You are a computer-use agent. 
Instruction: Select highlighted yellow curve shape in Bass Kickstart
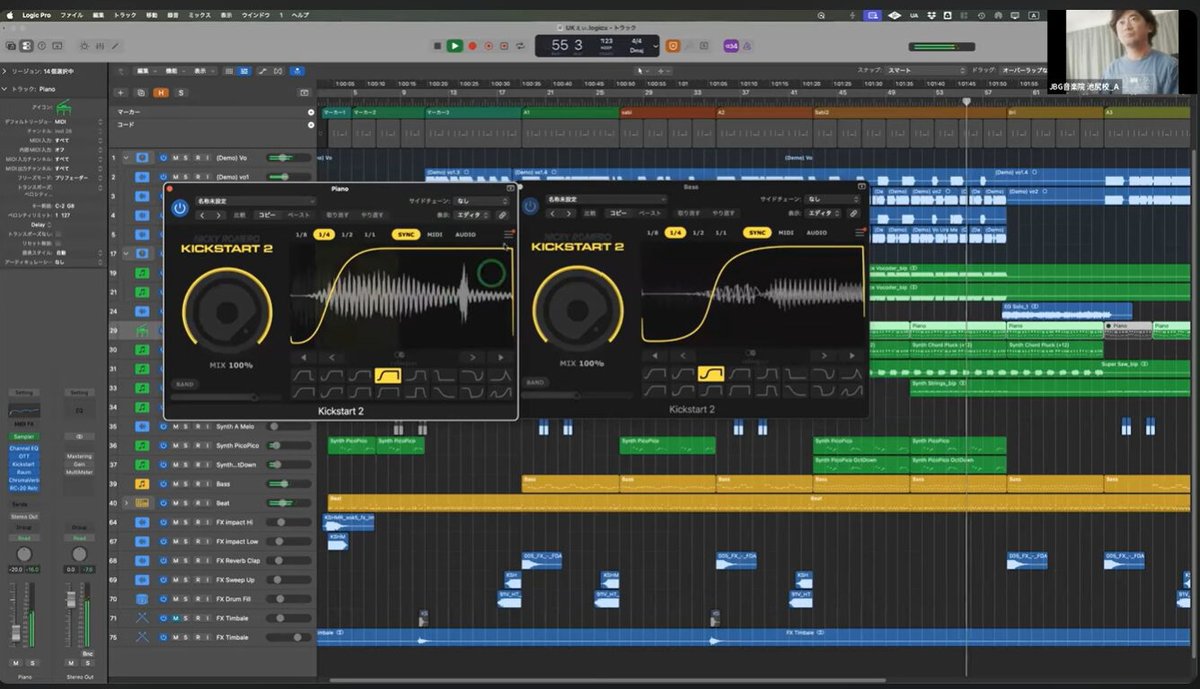[711, 375]
